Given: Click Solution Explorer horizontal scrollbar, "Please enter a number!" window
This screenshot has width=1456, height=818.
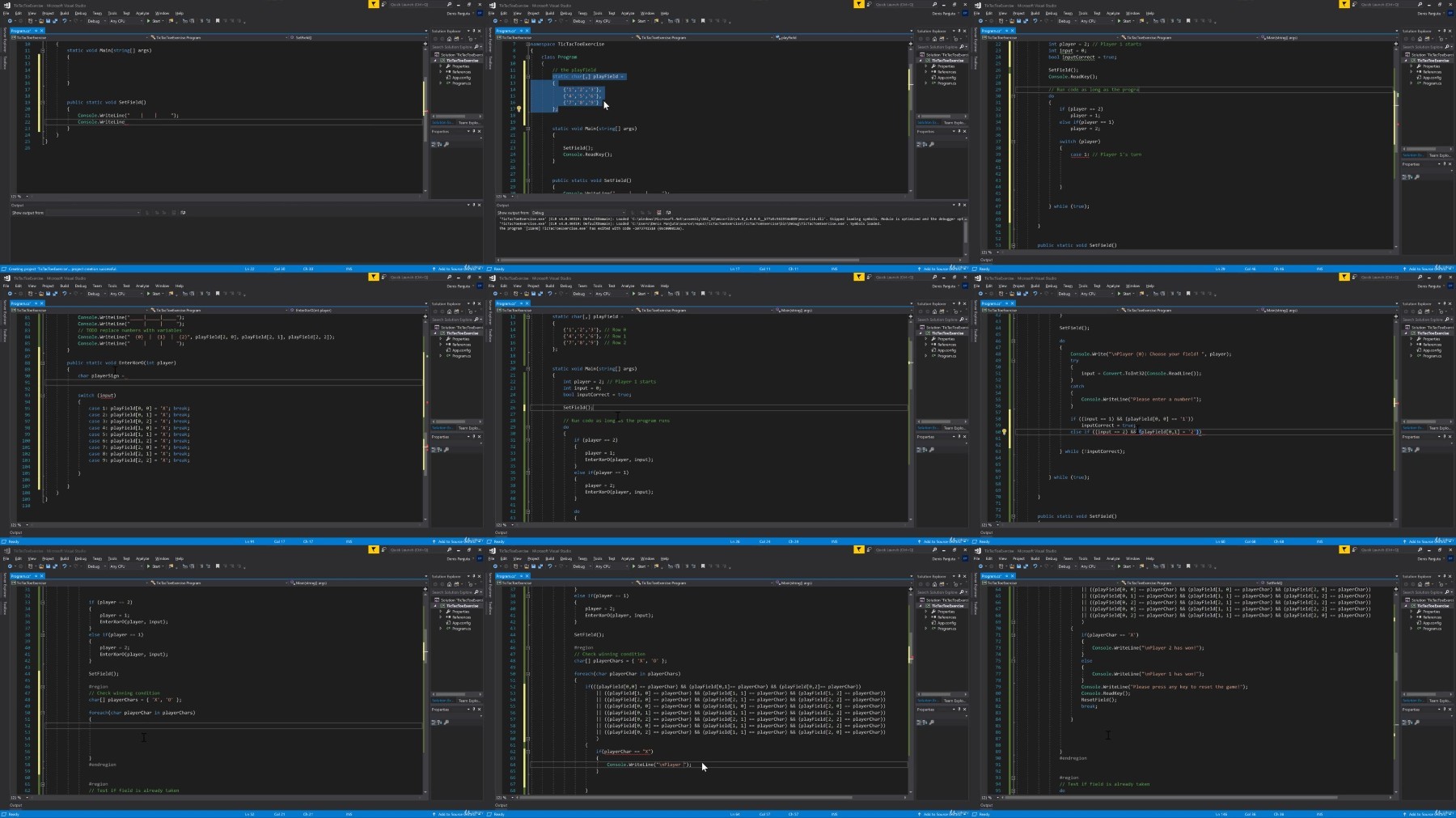Looking at the screenshot, I should pyautogui.click(x=1428, y=422).
